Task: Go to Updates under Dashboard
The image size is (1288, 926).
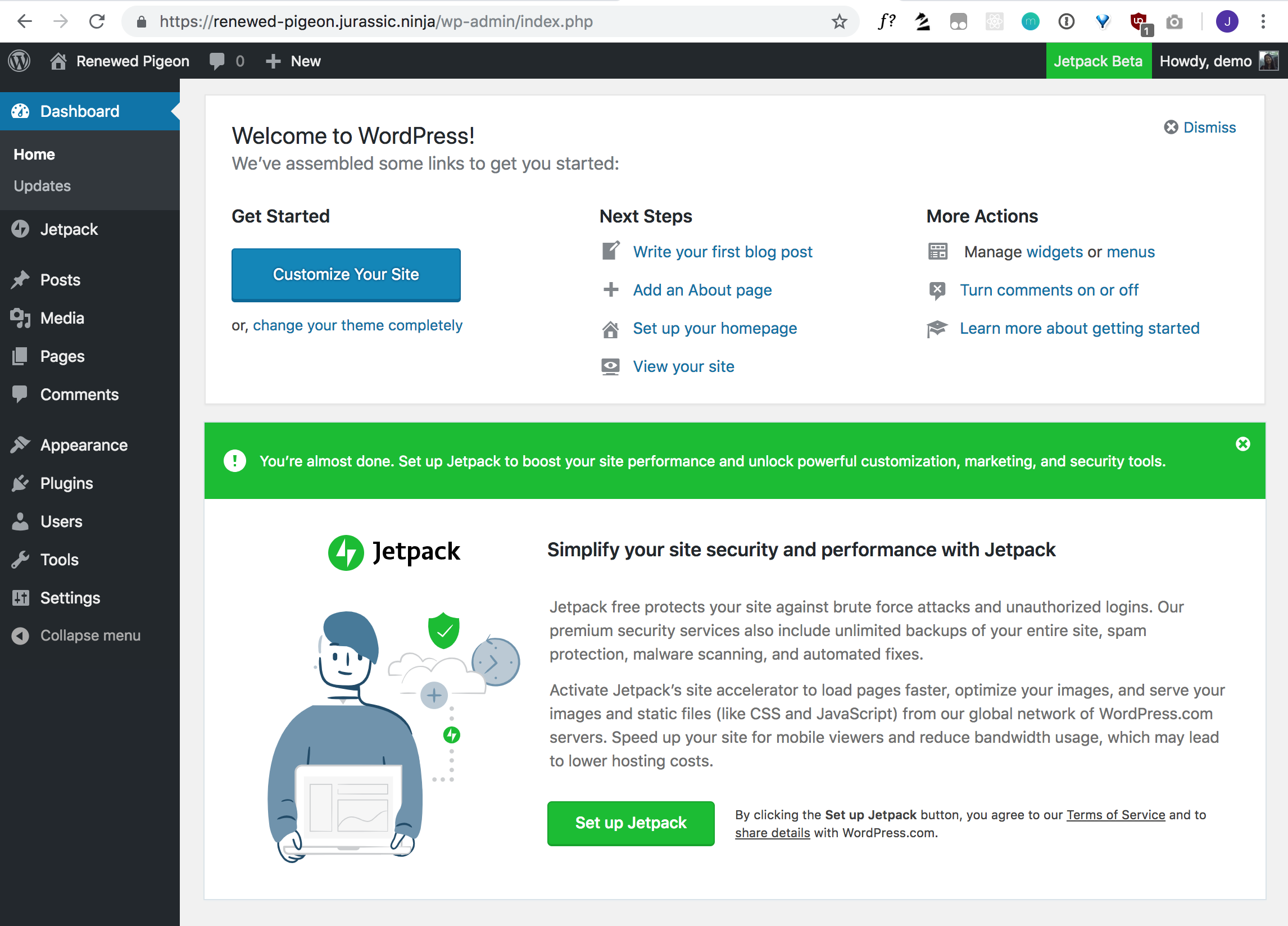Action: click(x=42, y=185)
